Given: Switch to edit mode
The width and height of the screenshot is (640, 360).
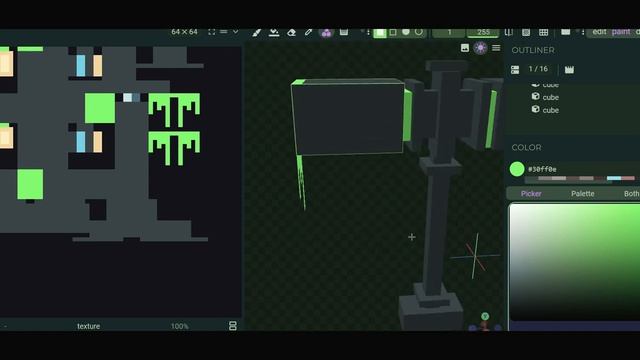Looking at the screenshot, I should click(599, 32).
